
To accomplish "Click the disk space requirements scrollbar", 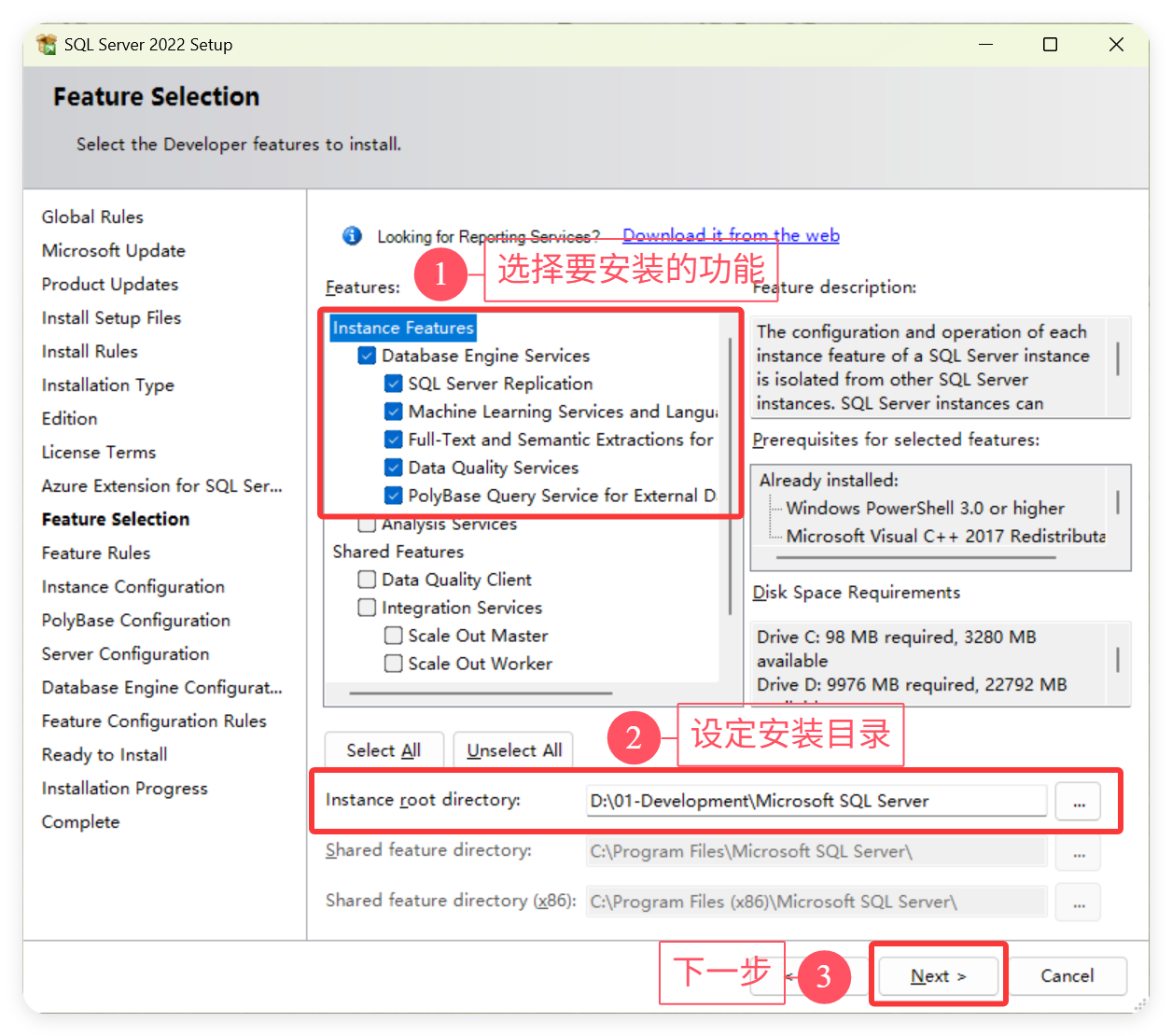I will pos(1118,660).
